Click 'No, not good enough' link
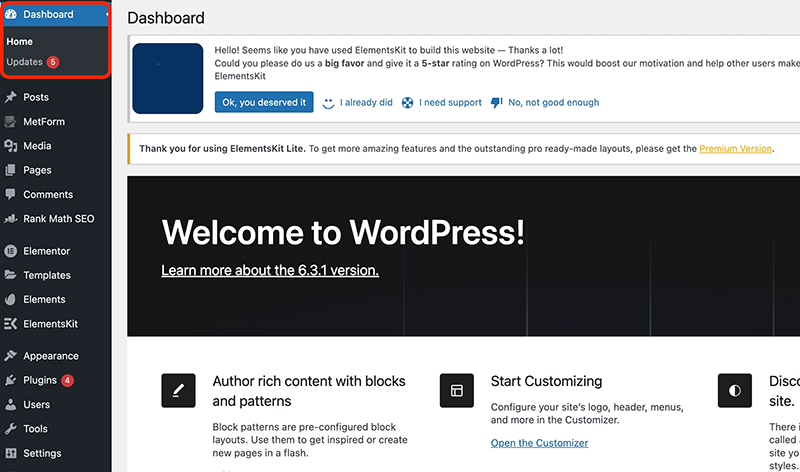 pyautogui.click(x=554, y=103)
